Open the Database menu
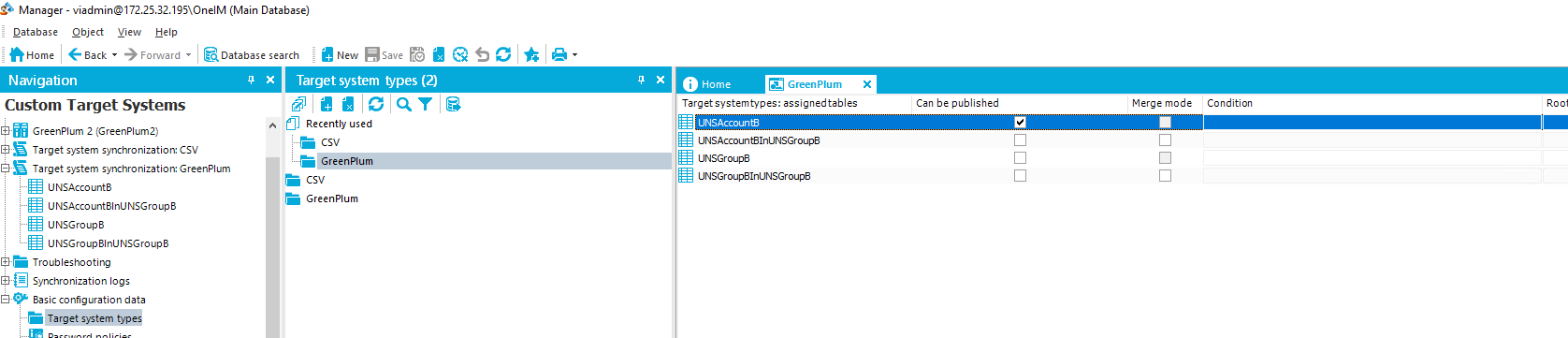The image size is (1568, 338). coord(36,32)
